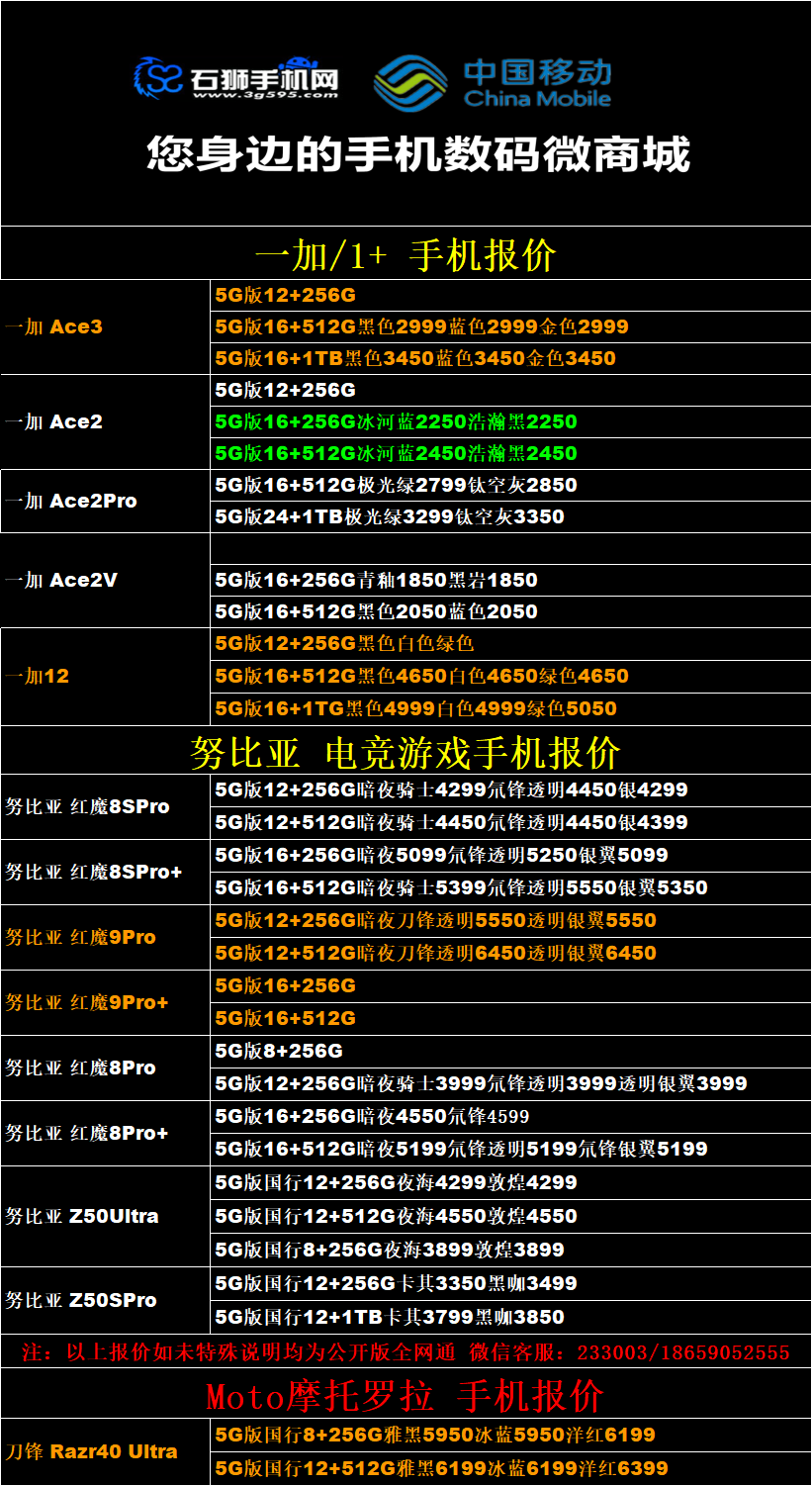
Task: Click the China Mobile logo icon
Action: [x=409, y=82]
